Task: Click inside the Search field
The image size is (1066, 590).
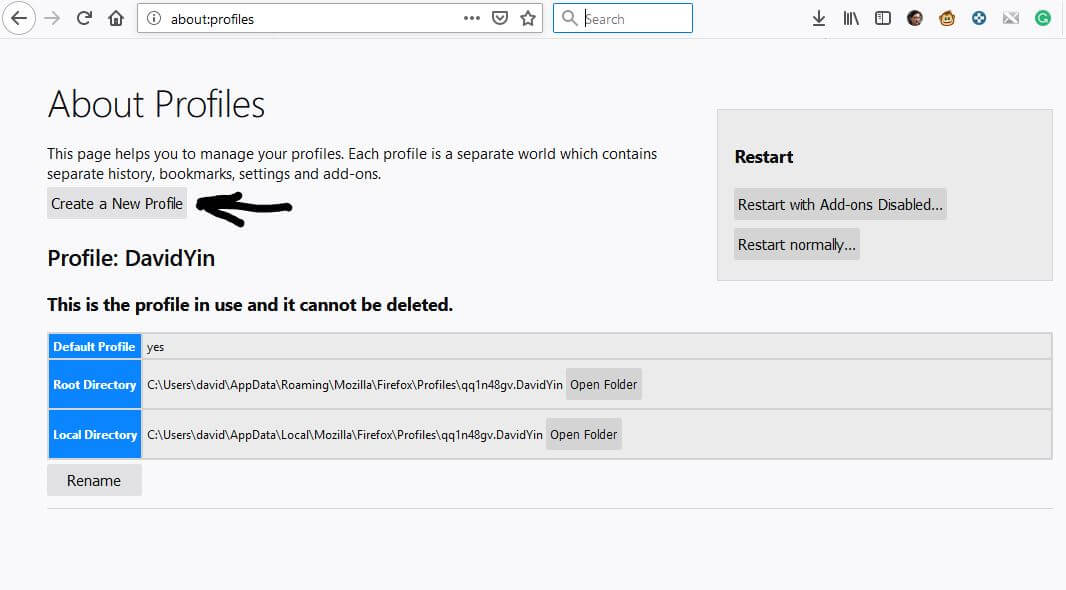Action: [x=622, y=17]
